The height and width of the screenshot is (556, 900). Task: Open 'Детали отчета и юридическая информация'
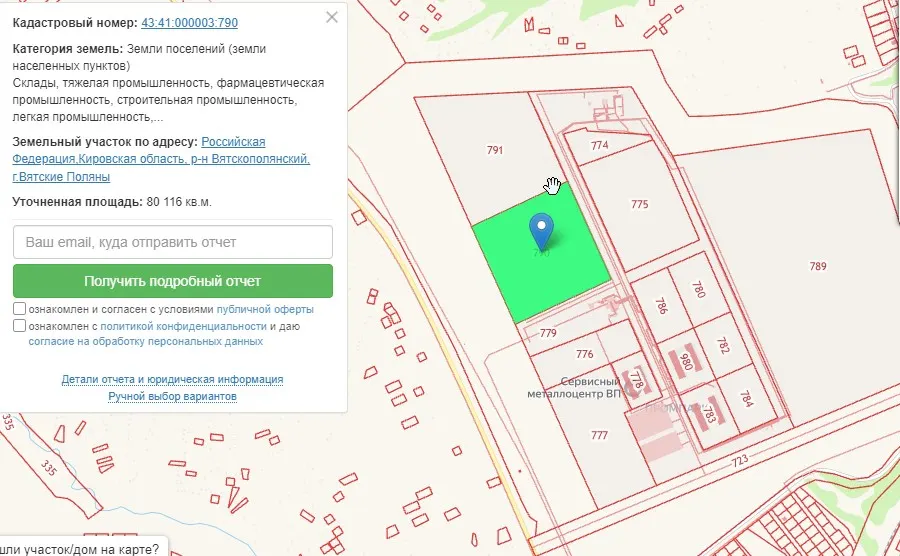coord(172,379)
